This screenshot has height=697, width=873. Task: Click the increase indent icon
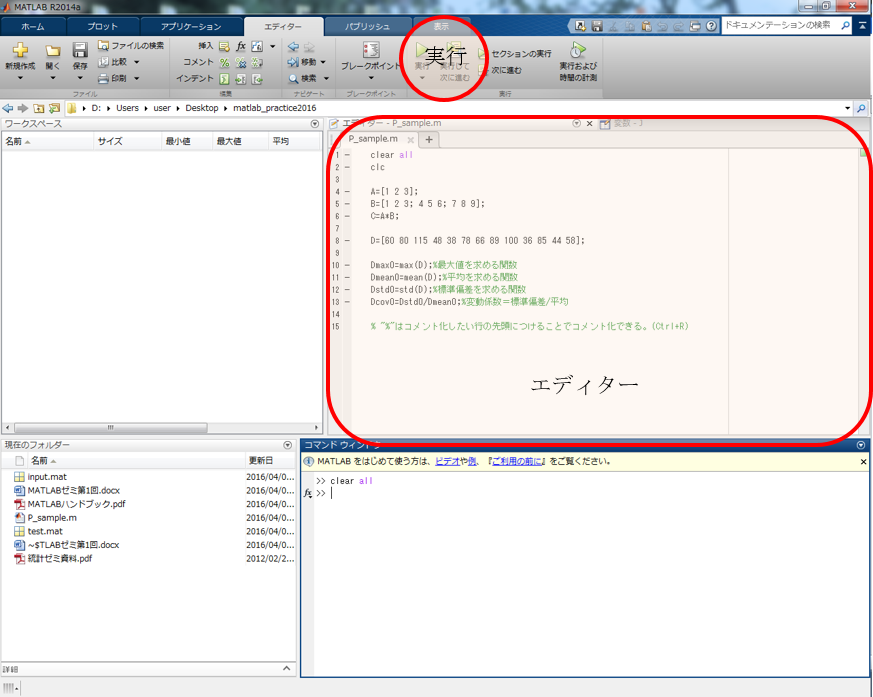[x=241, y=79]
